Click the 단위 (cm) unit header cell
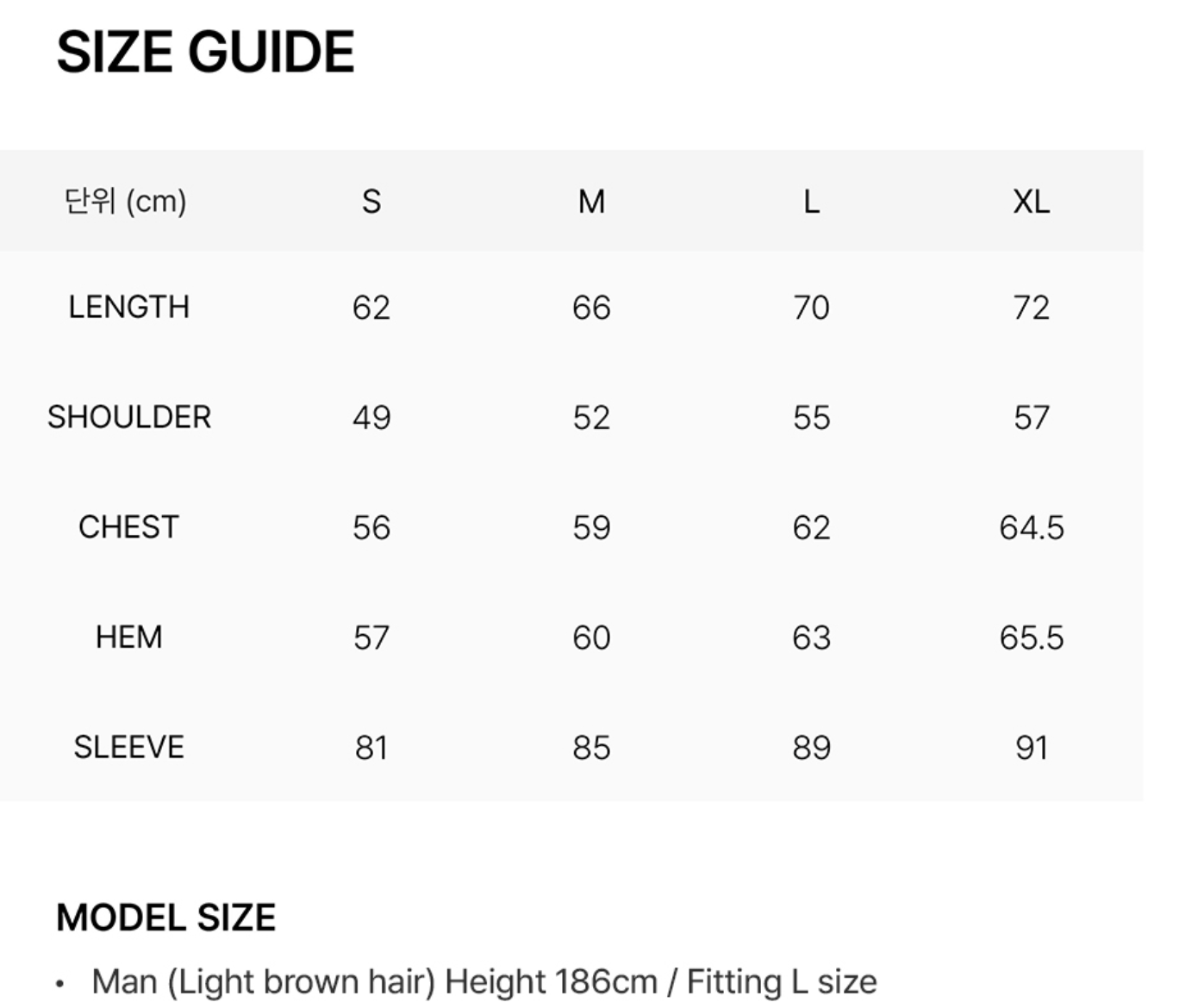1179x1008 pixels. pos(126,202)
